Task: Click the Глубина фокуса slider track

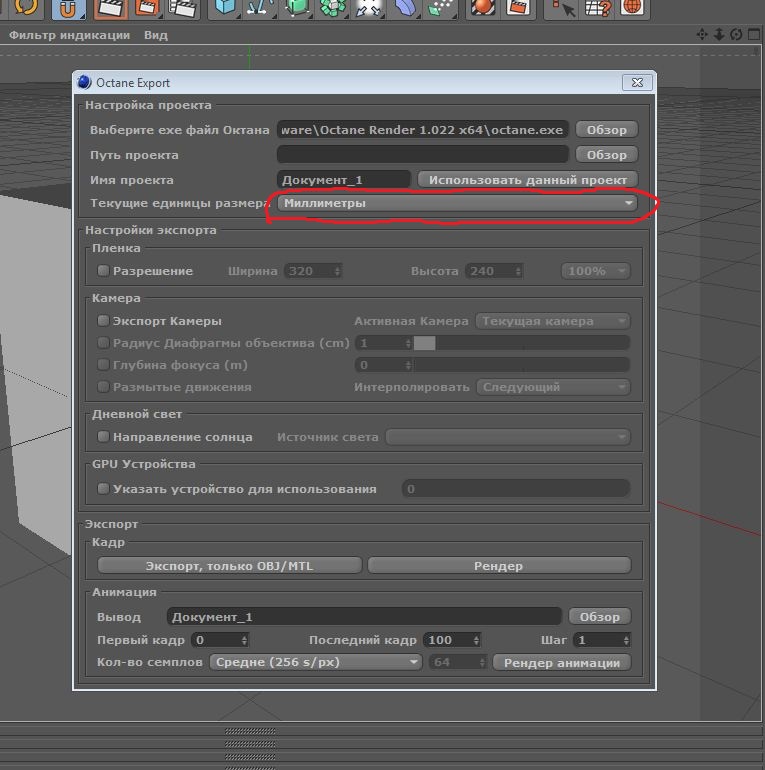Action: [x=521, y=364]
